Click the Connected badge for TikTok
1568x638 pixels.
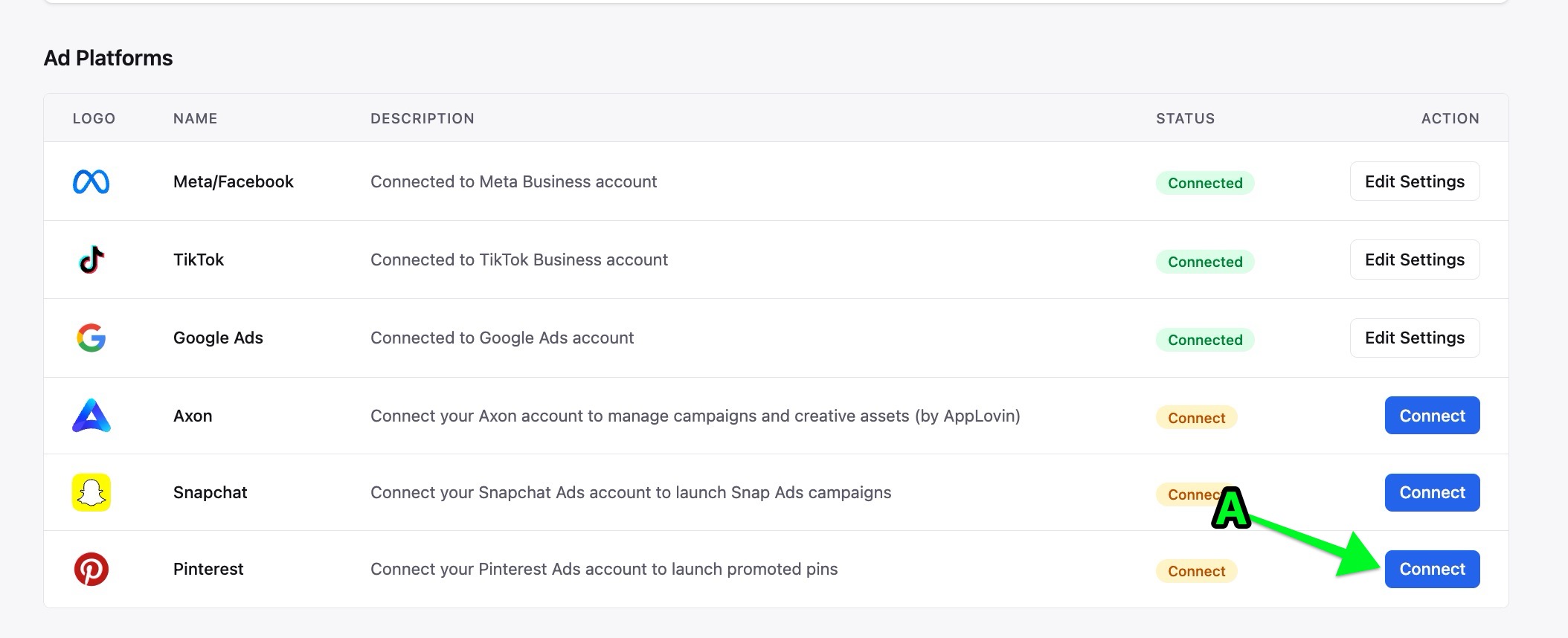click(1205, 262)
